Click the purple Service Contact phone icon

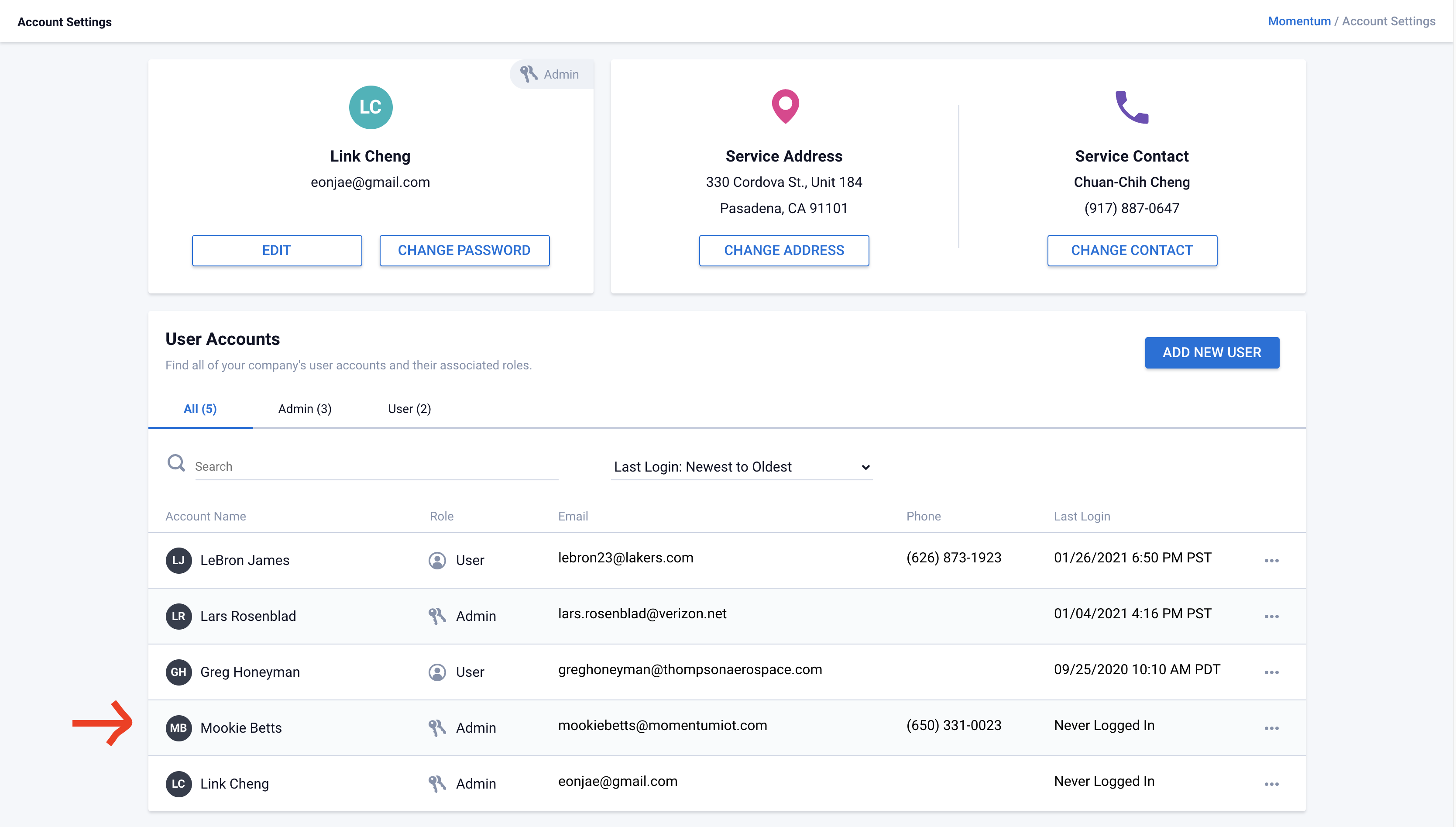[1131, 107]
